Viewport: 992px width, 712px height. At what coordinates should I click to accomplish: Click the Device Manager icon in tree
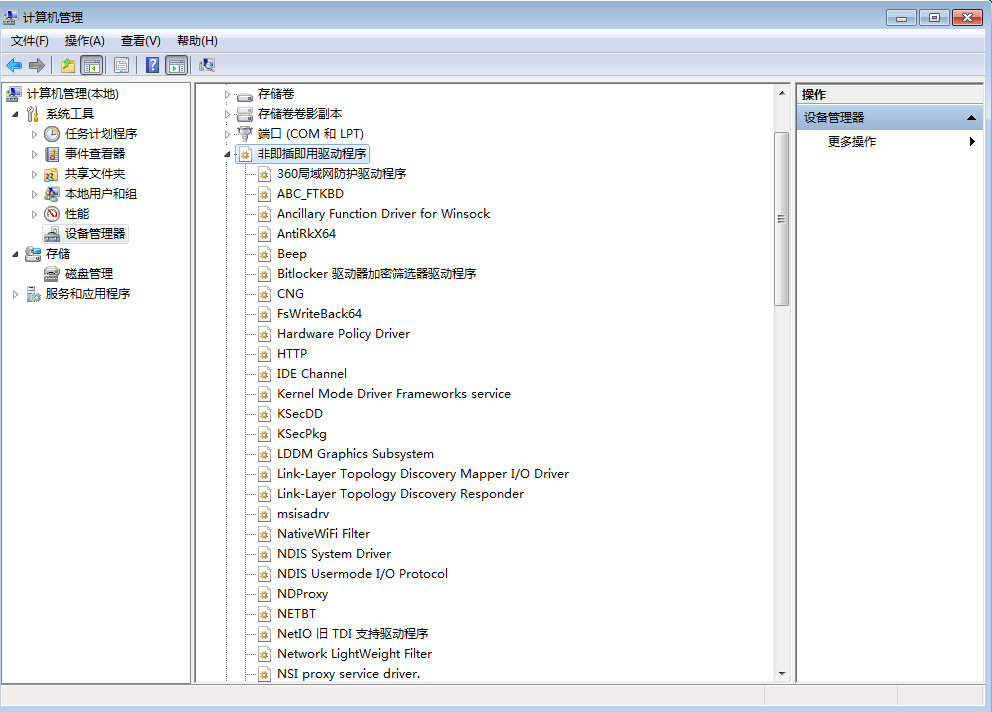point(52,234)
